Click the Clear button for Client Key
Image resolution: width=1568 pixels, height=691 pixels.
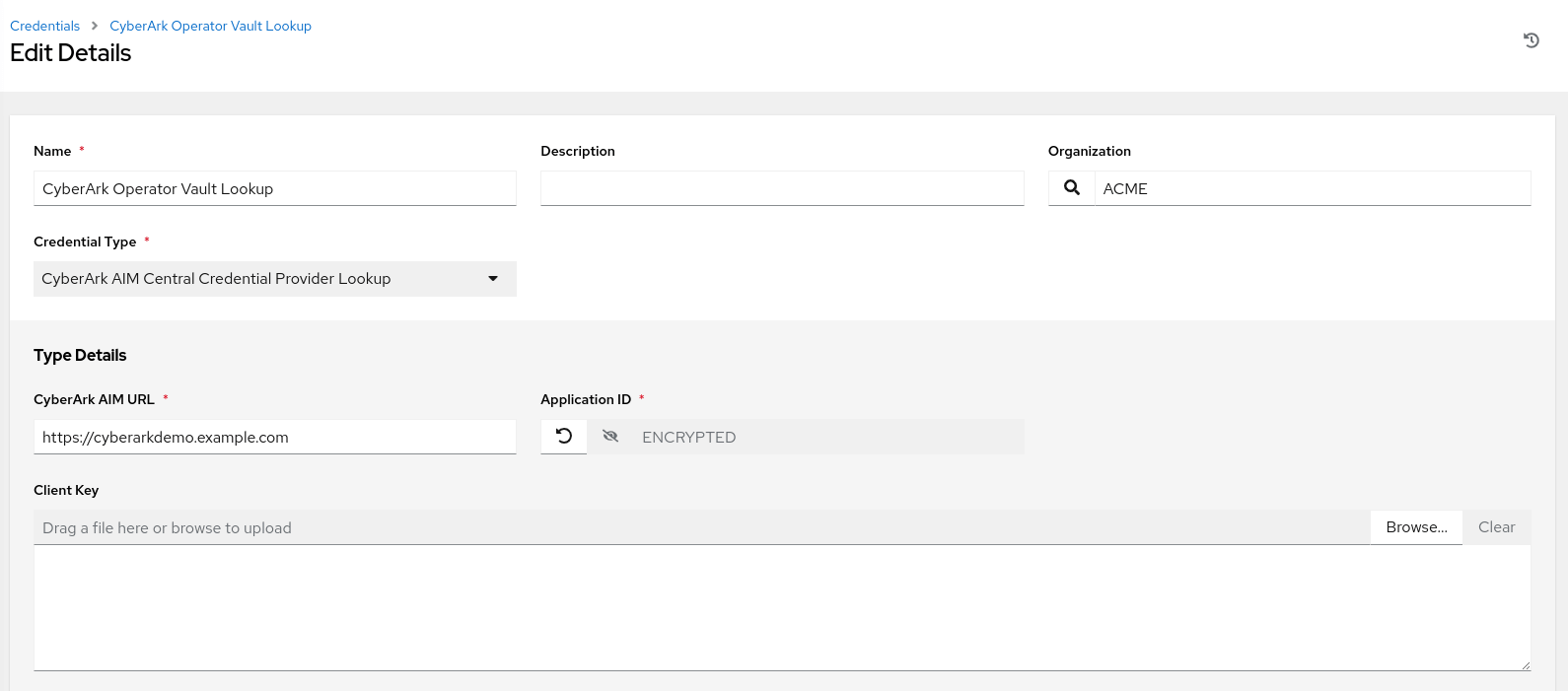coord(1496,527)
